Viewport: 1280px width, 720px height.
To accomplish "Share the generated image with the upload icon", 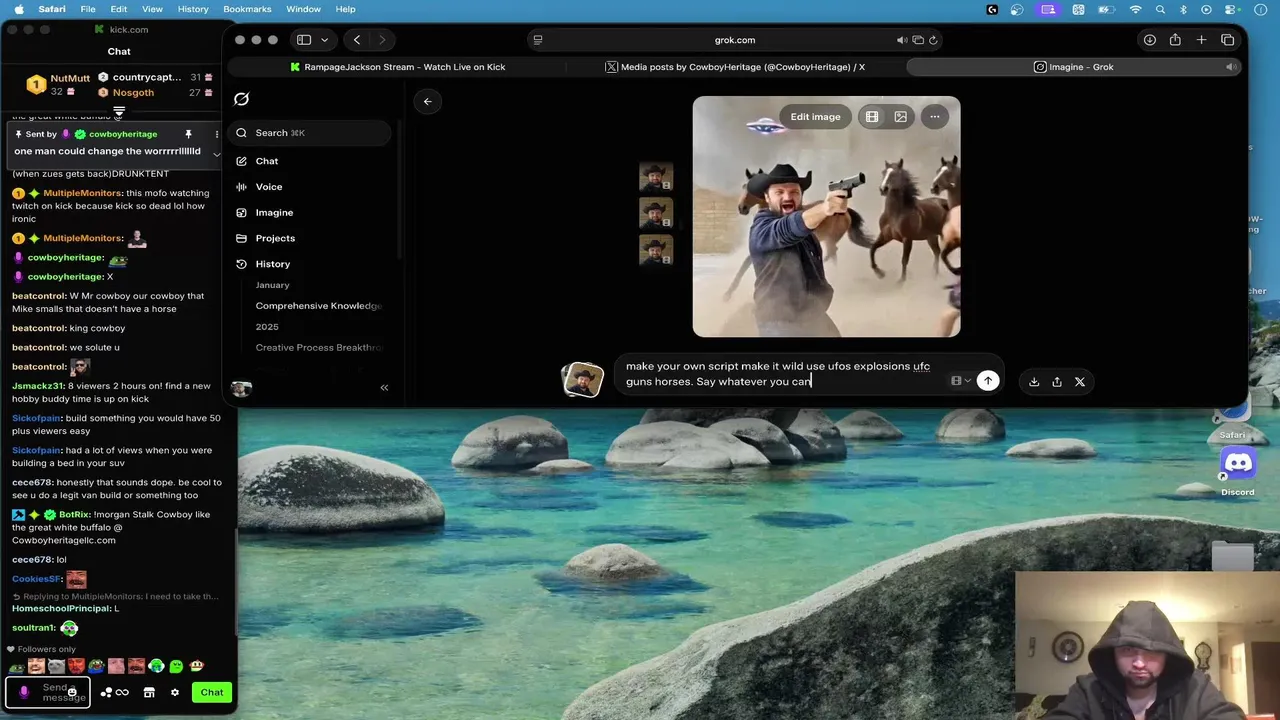I will click(1057, 382).
